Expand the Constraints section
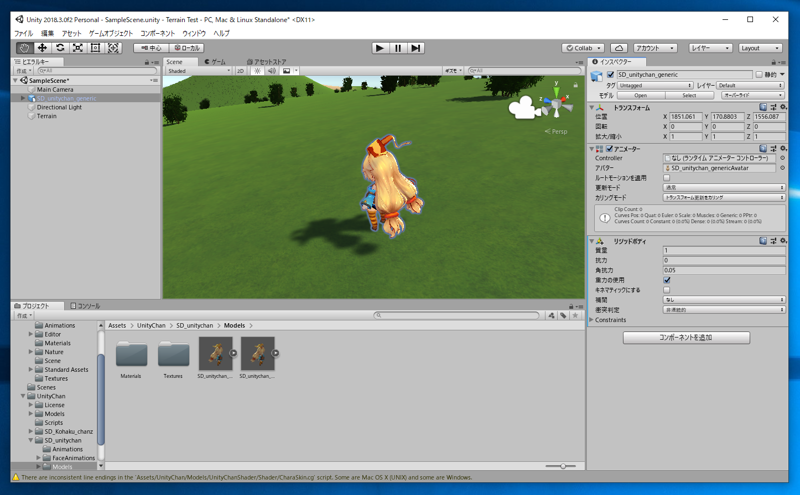This screenshot has height=495, width=800. [592, 320]
